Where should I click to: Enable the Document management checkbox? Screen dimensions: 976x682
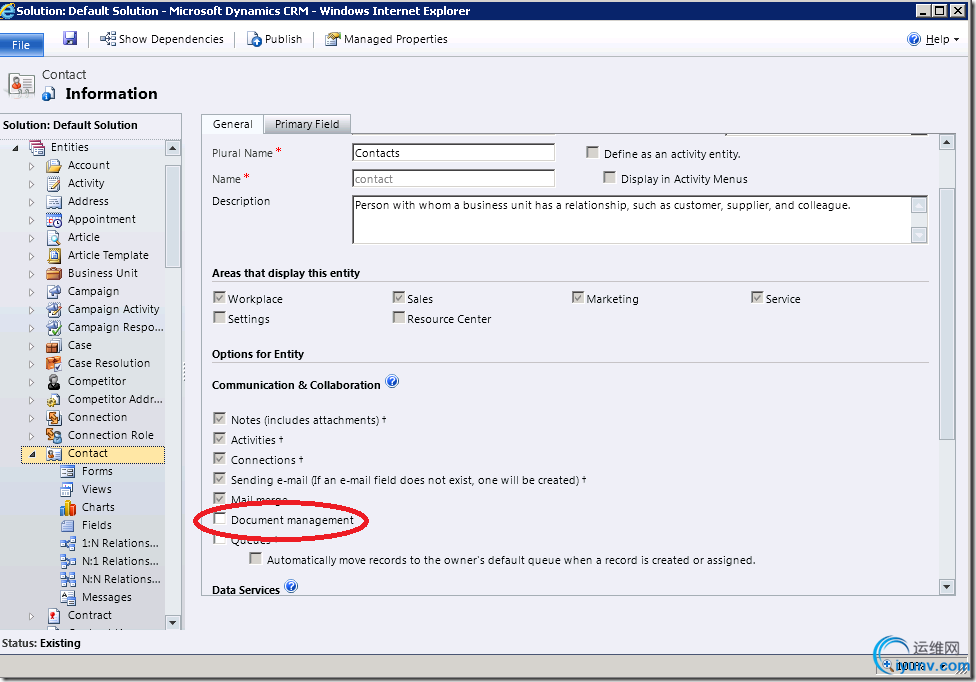click(x=219, y=518)
